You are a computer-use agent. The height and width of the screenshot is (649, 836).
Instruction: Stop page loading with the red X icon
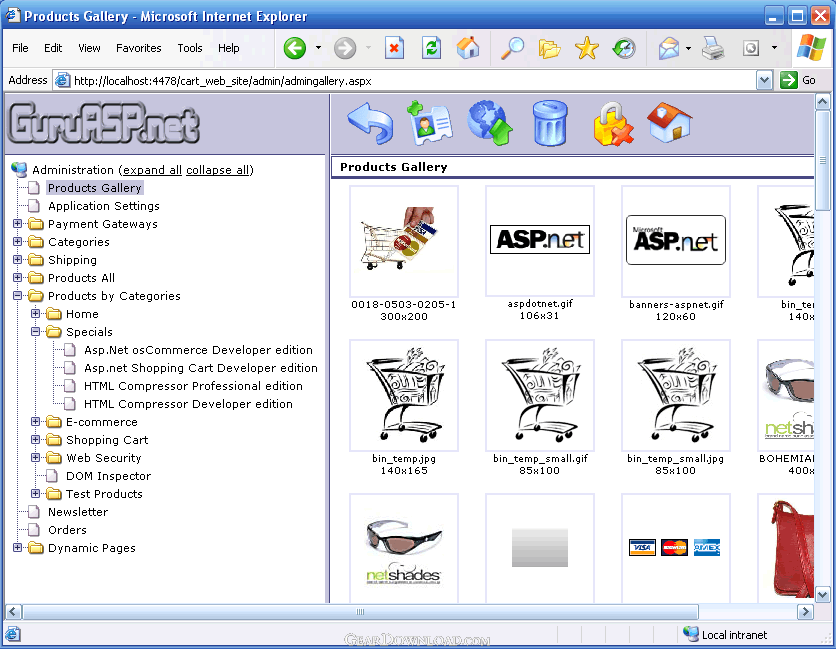(394, 48)
